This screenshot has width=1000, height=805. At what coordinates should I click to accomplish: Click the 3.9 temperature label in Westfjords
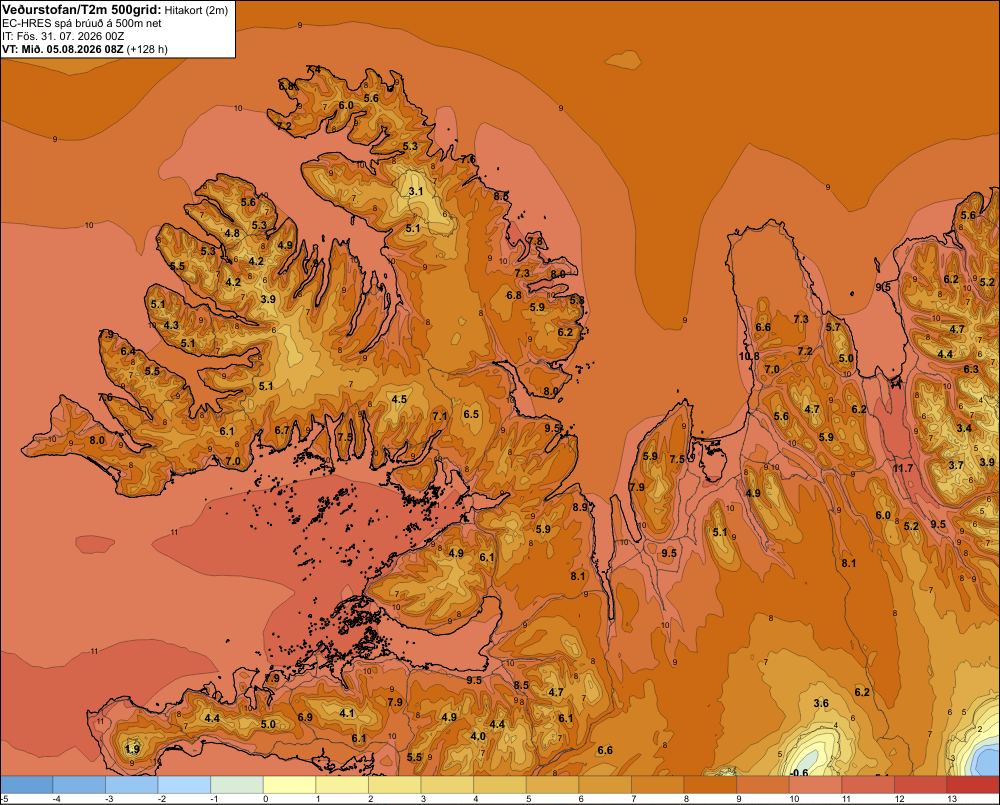(x=268, y=299)
